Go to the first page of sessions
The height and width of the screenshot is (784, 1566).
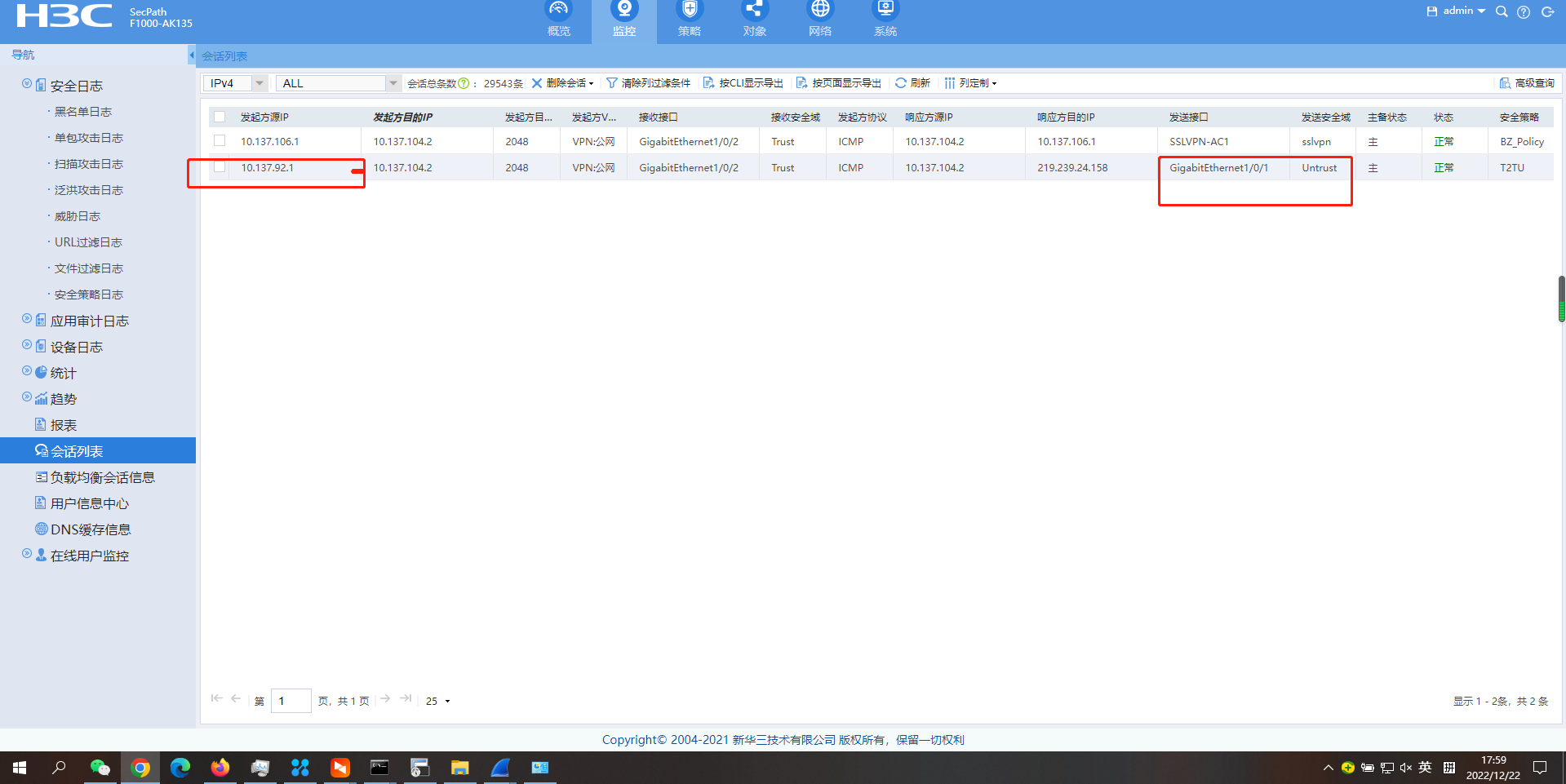coord(216,698)
